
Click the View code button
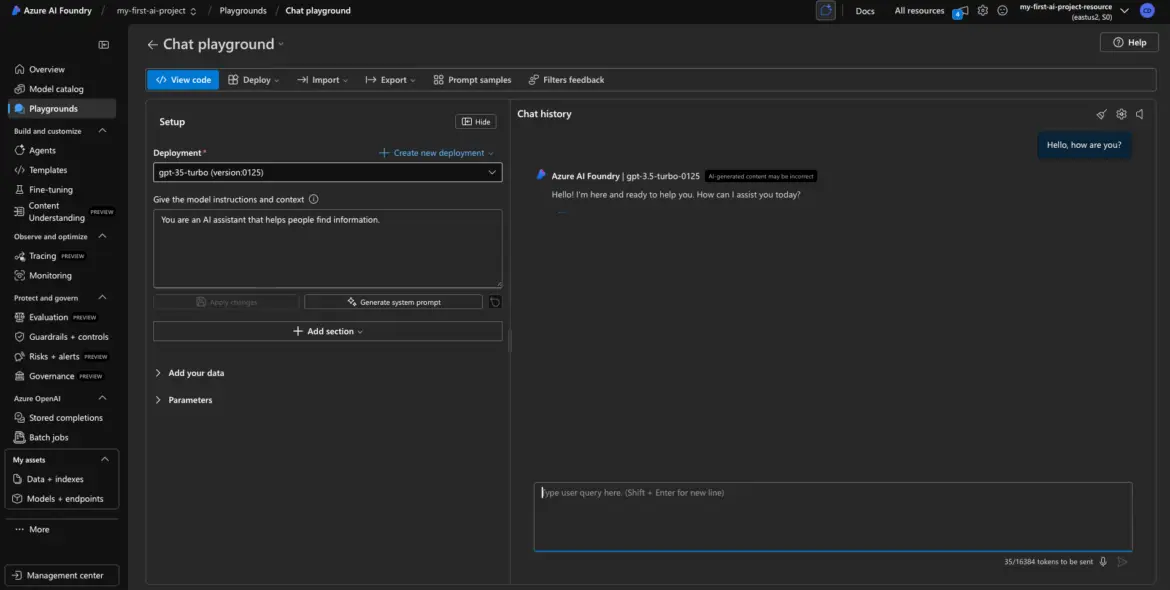pyautogui.click(x=183, y=80)
